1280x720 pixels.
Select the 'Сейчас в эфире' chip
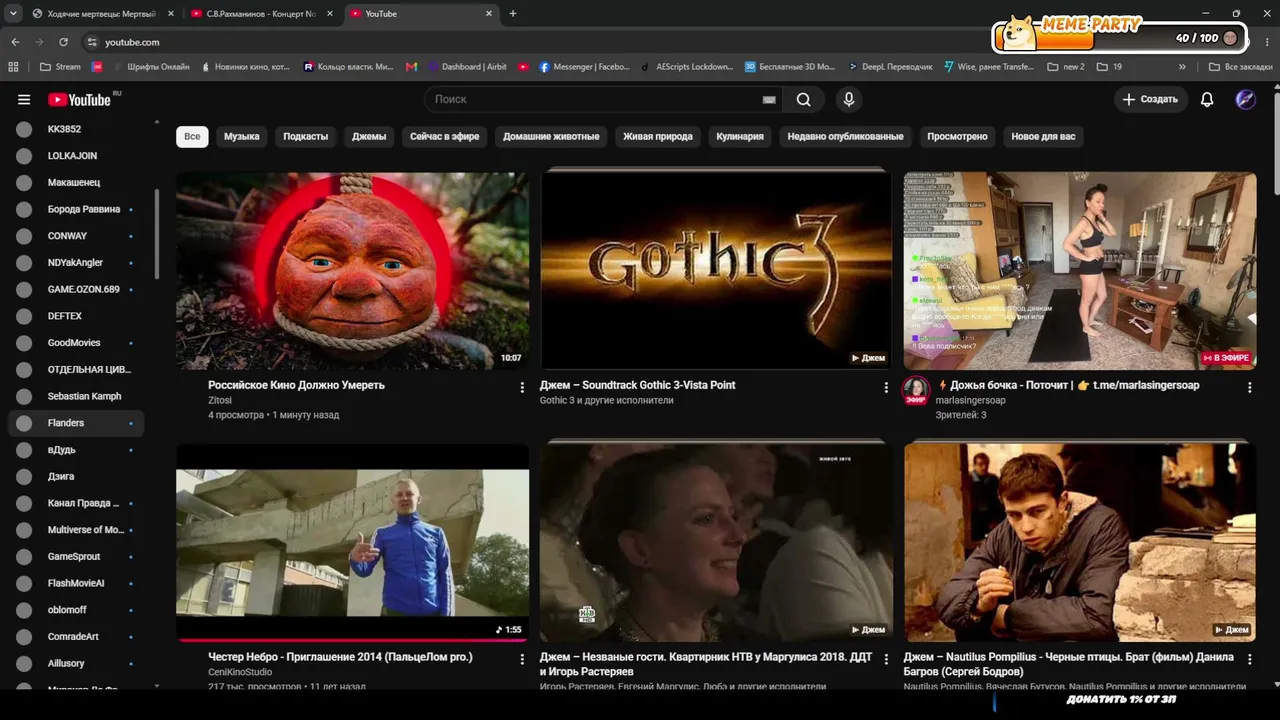click(x=445, y=136)
